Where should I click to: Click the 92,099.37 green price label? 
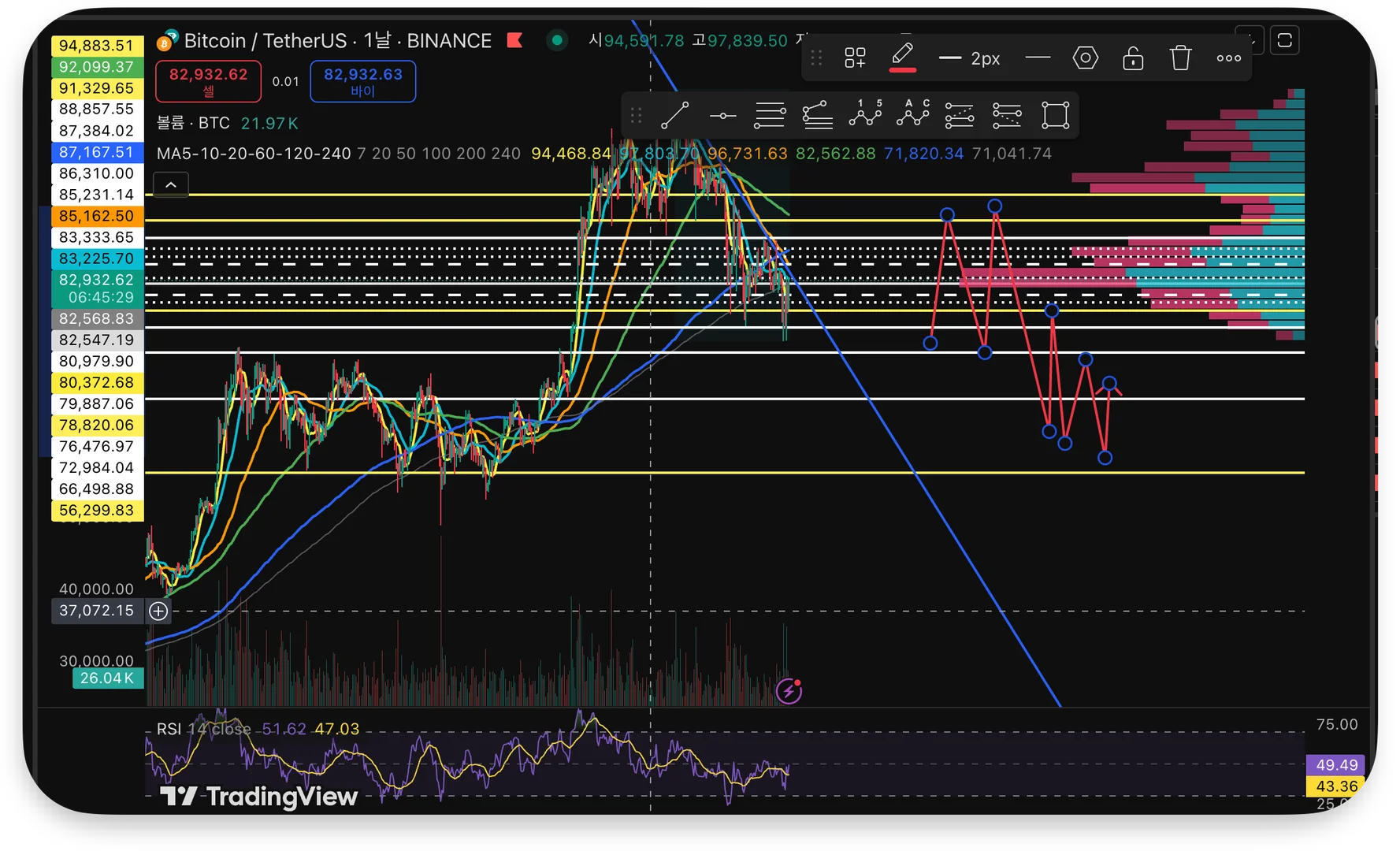pos(97,67)
